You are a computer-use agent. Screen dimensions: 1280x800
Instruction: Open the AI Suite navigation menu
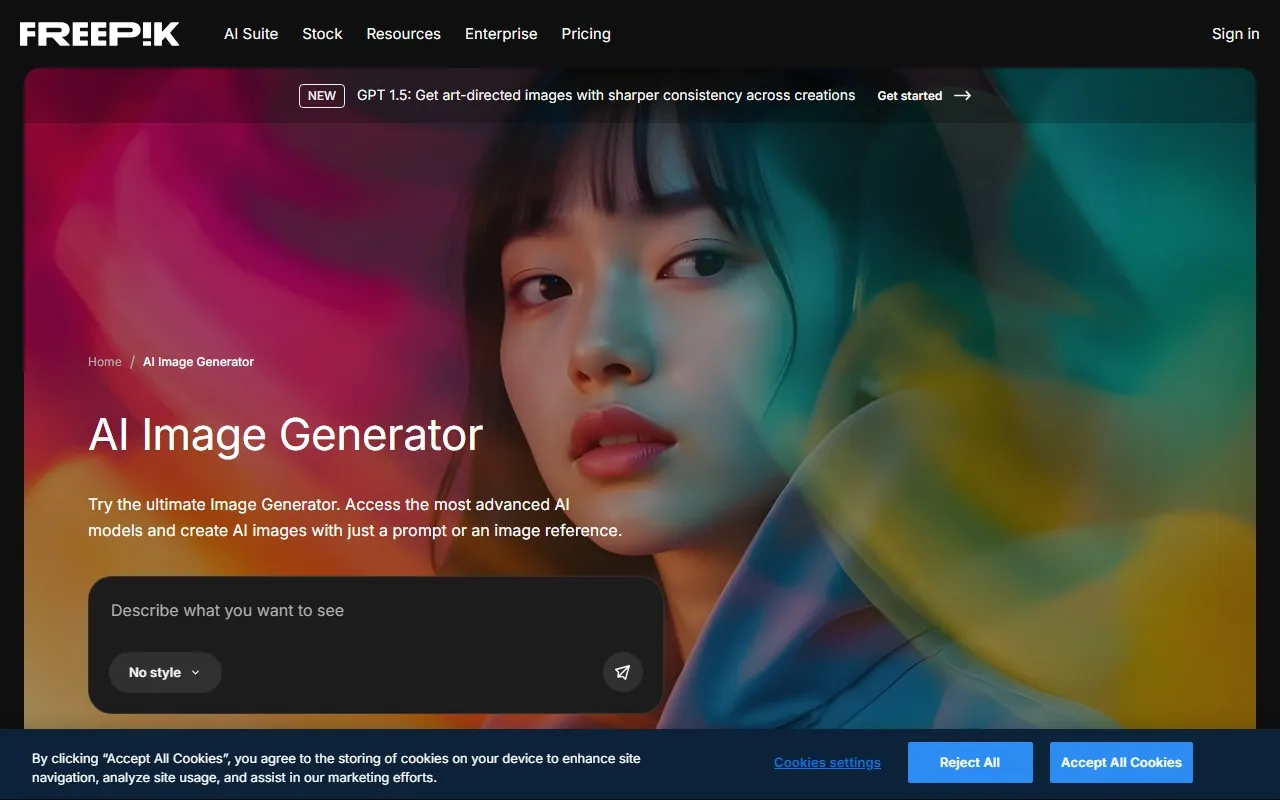tap(250, 33)
